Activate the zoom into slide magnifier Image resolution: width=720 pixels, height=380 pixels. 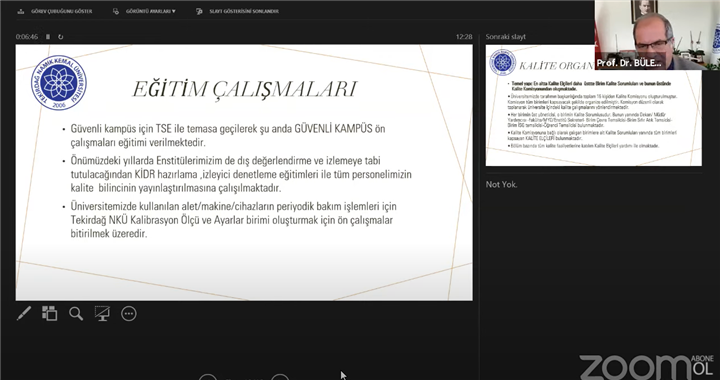[76, 313]
